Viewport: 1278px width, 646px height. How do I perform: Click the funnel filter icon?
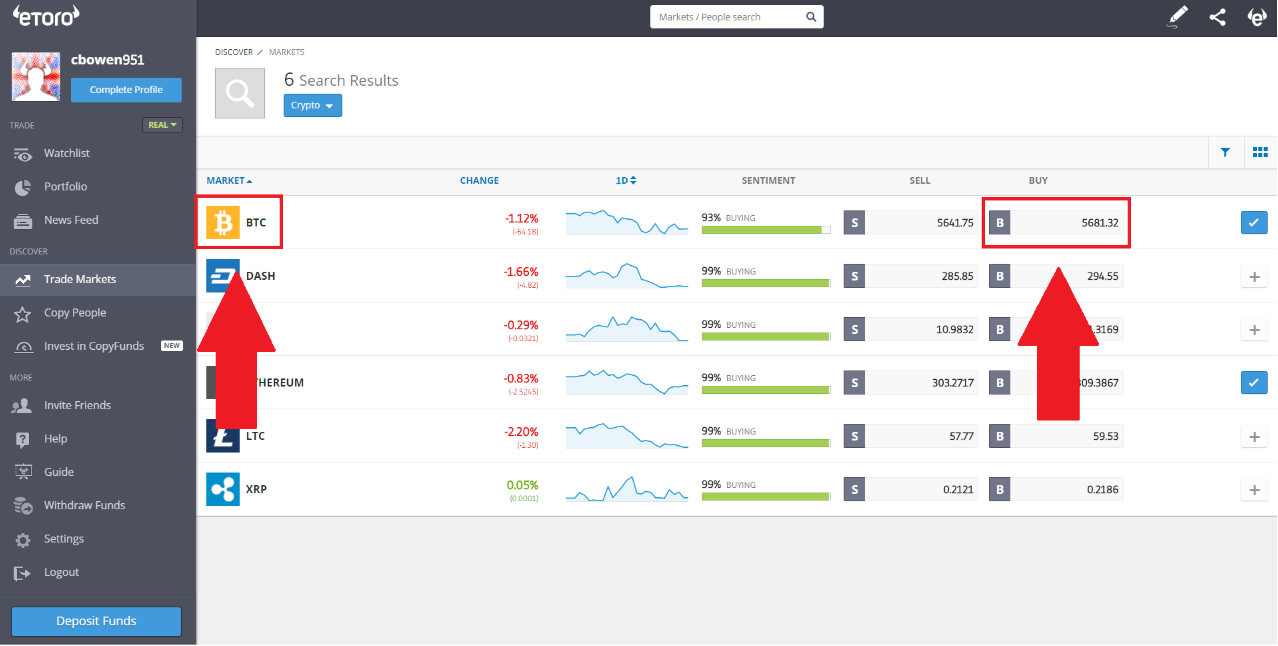pos(1225,152)
